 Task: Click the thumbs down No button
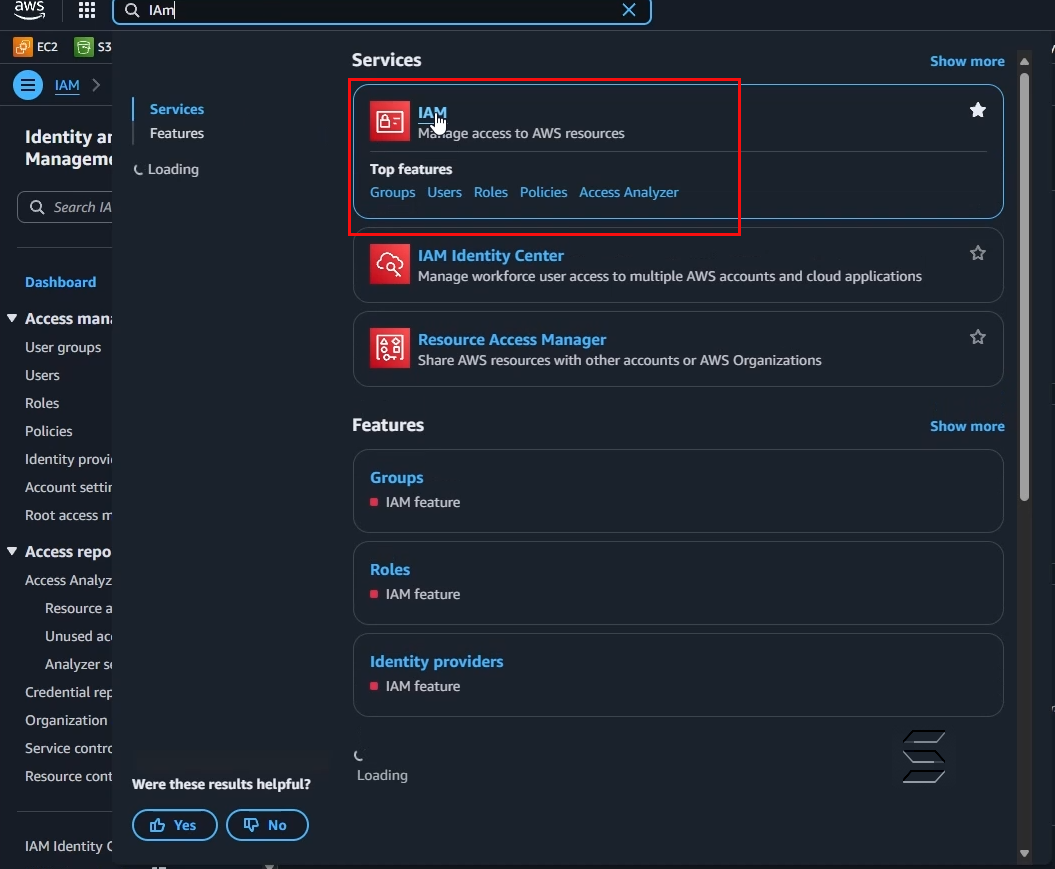[267, 825]
